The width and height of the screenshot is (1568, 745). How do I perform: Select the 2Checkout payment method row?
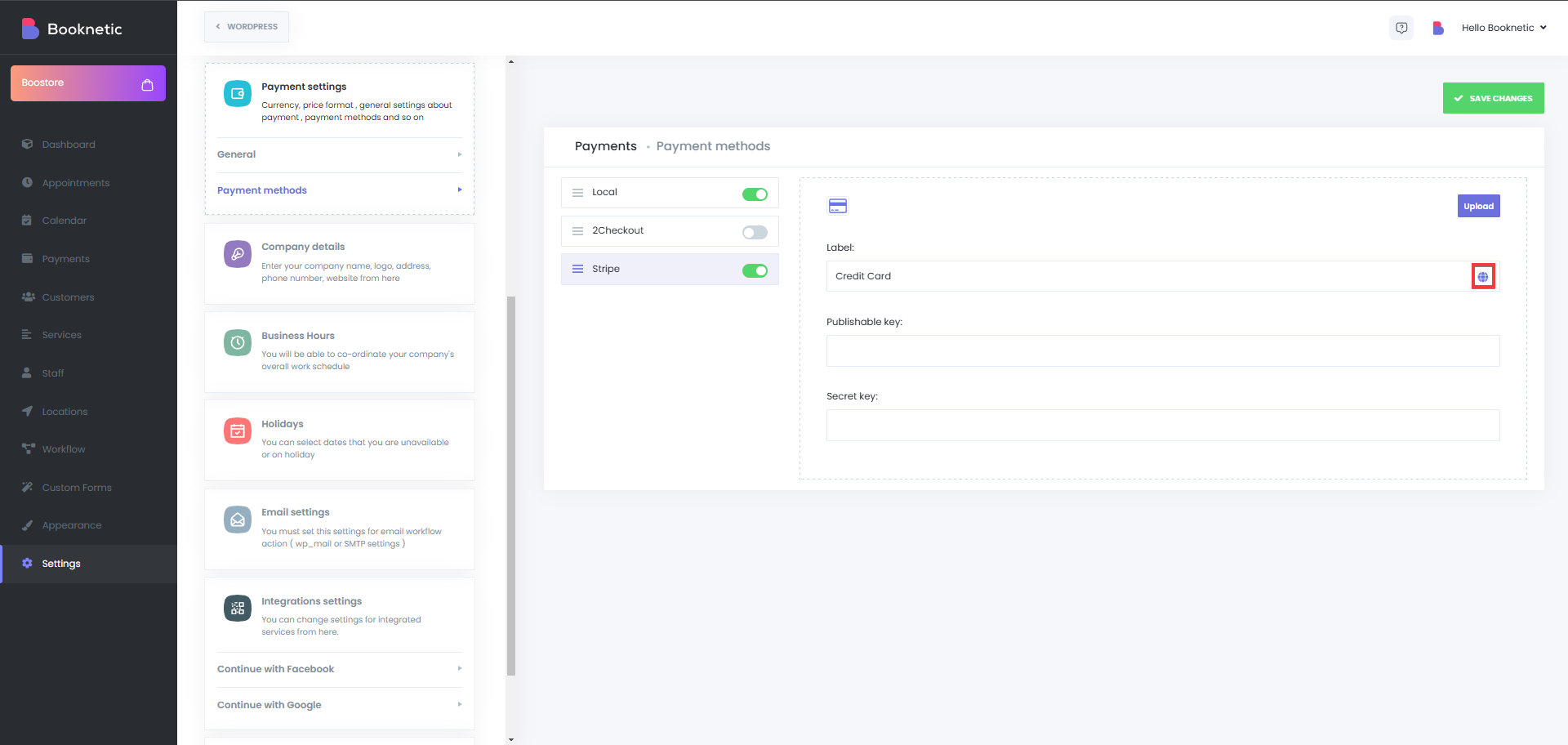[670, 231]
